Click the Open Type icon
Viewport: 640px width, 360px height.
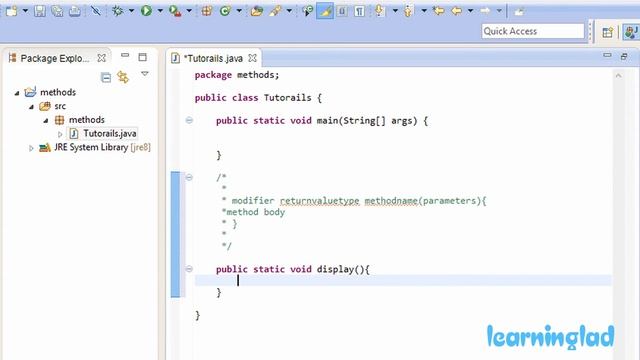pyautogui.click(x=257, y=11)
